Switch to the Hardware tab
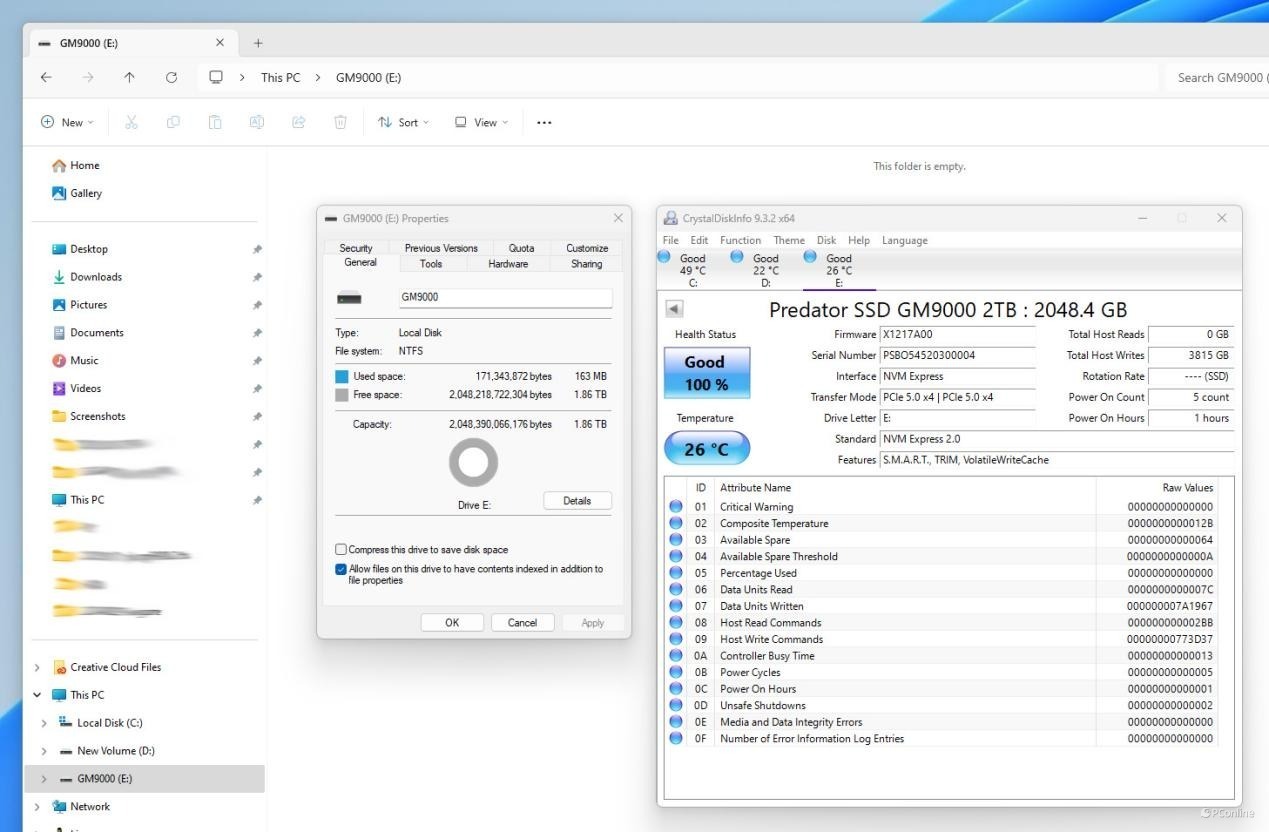 coord(508,264)
